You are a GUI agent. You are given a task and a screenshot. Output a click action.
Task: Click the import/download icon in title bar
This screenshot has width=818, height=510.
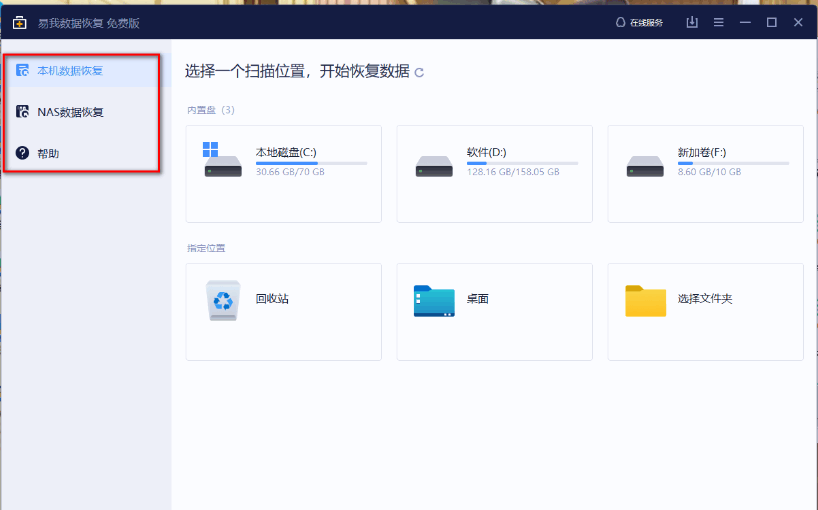tap(692, 22)
